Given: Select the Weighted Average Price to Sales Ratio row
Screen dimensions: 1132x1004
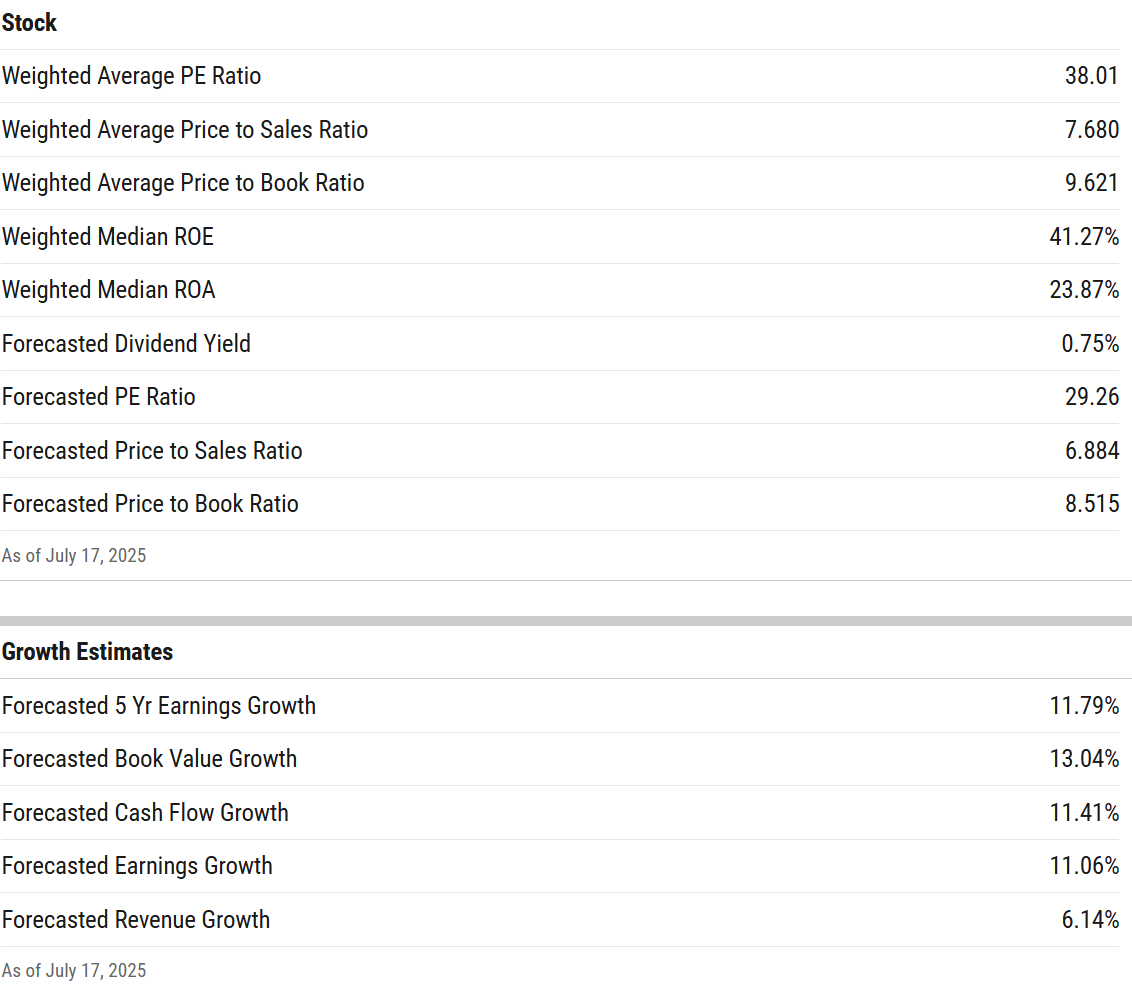Looking at the screenshot, I should pyautogui.click(x=560, y=130).
